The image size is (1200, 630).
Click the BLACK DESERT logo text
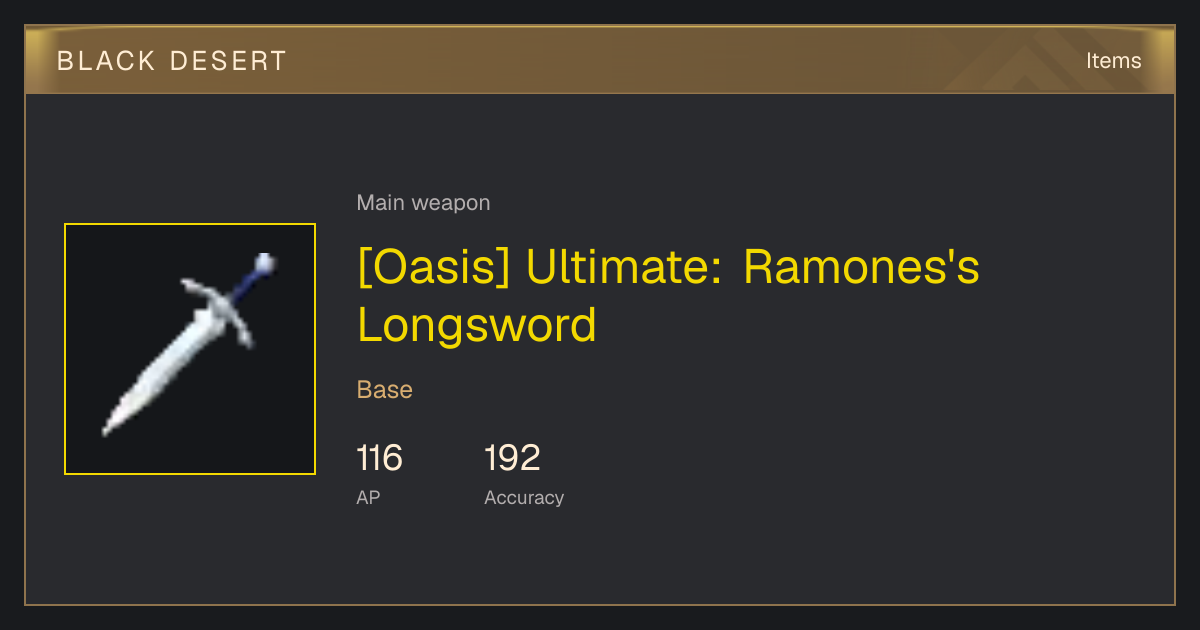[172, 61]
